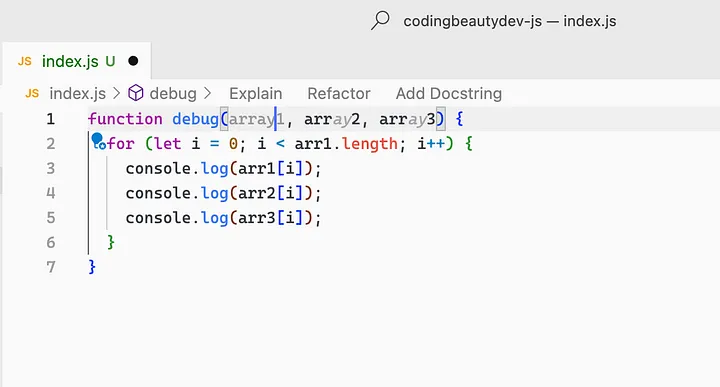Click i++ in the for loop header

pyautogui.click(x=431, y=144)
